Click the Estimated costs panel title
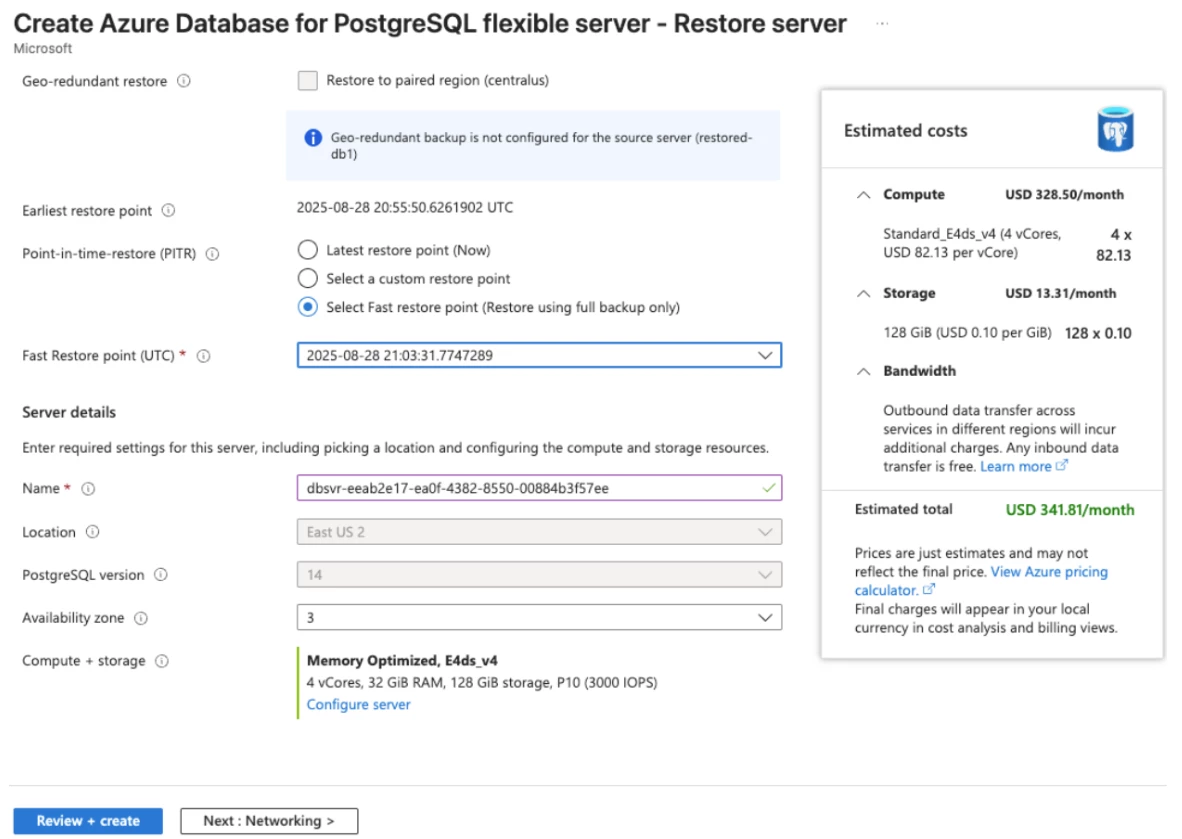 click(x=905, y=130)
